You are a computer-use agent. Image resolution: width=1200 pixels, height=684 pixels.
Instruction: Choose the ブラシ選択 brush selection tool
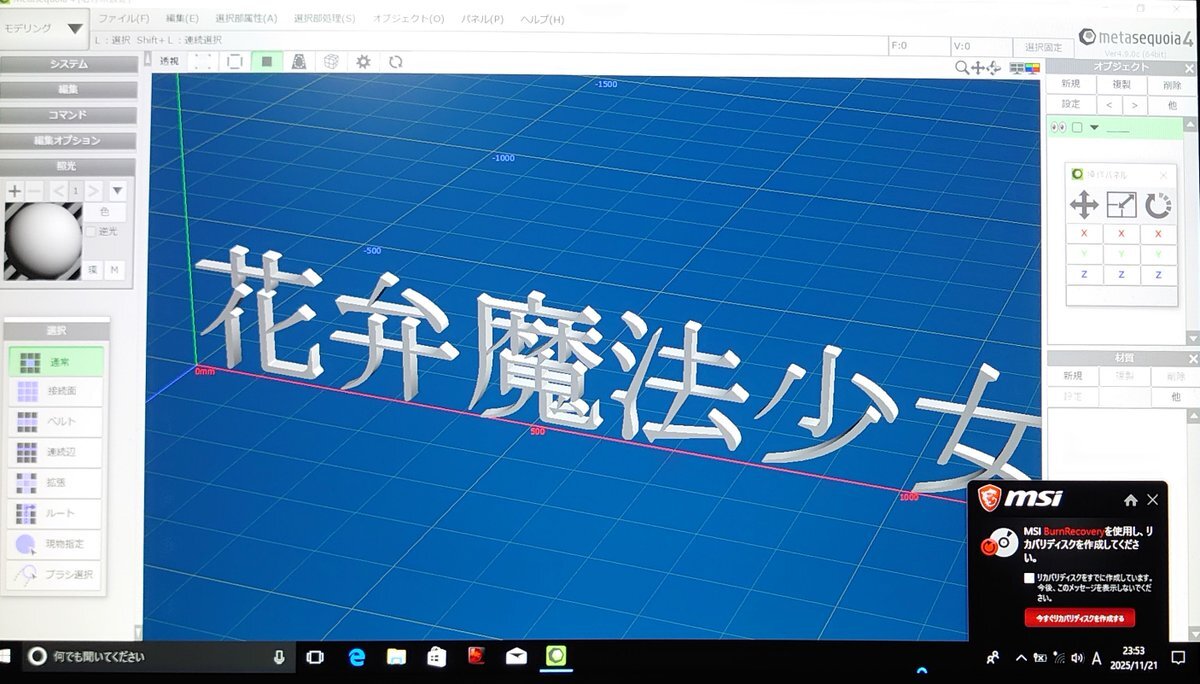coord(56,575)
